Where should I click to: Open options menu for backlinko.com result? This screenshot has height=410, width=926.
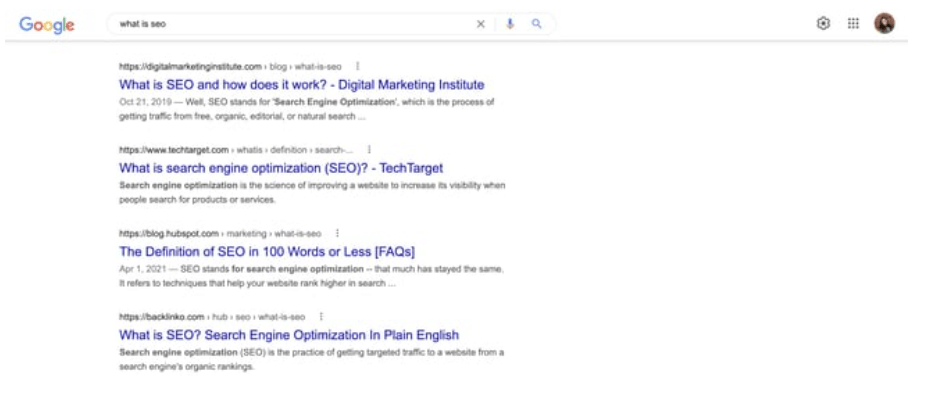[321, 317]
